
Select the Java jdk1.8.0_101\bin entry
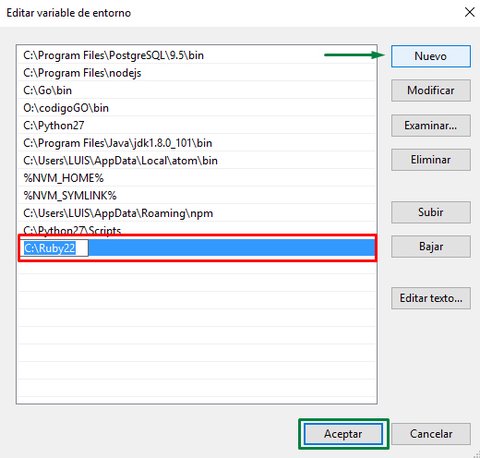pos(197,143)
